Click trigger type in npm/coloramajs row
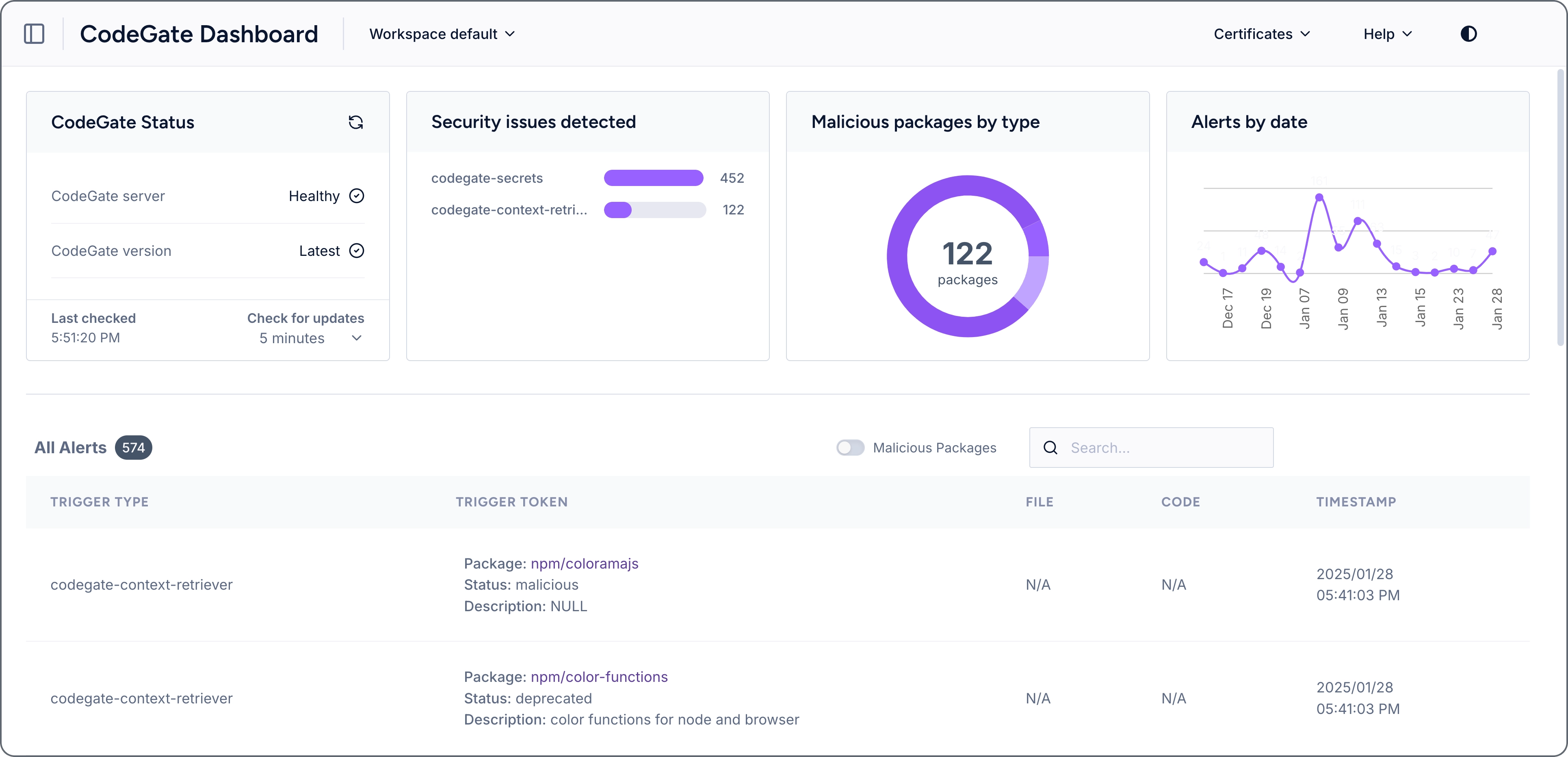This screenshot has height=757, width=1568. [x=141, y=585]
